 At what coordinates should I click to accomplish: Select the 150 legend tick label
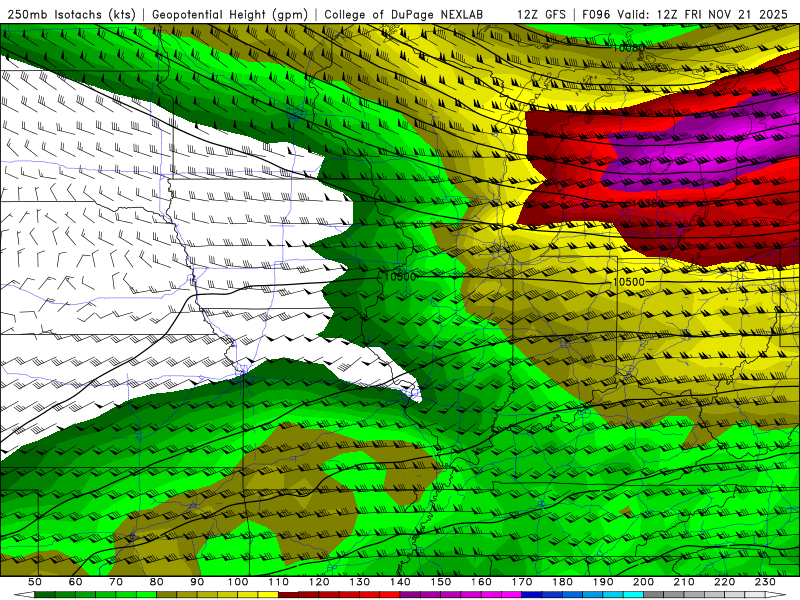[441, 582]
